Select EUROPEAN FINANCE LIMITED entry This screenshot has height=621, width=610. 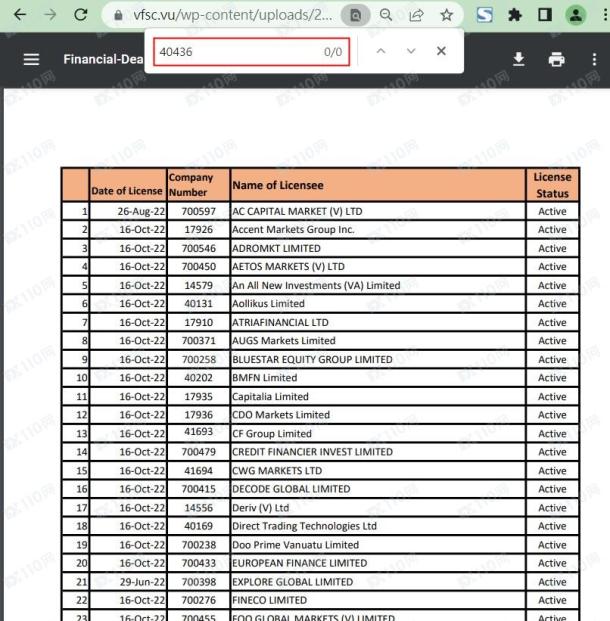click(299, 564)
